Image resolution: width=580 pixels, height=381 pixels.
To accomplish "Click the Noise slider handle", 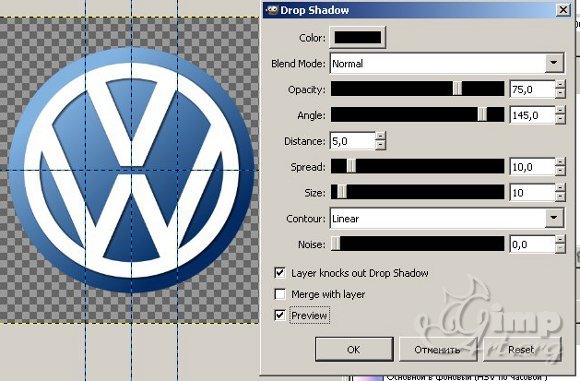I will [x=336, y=244].
